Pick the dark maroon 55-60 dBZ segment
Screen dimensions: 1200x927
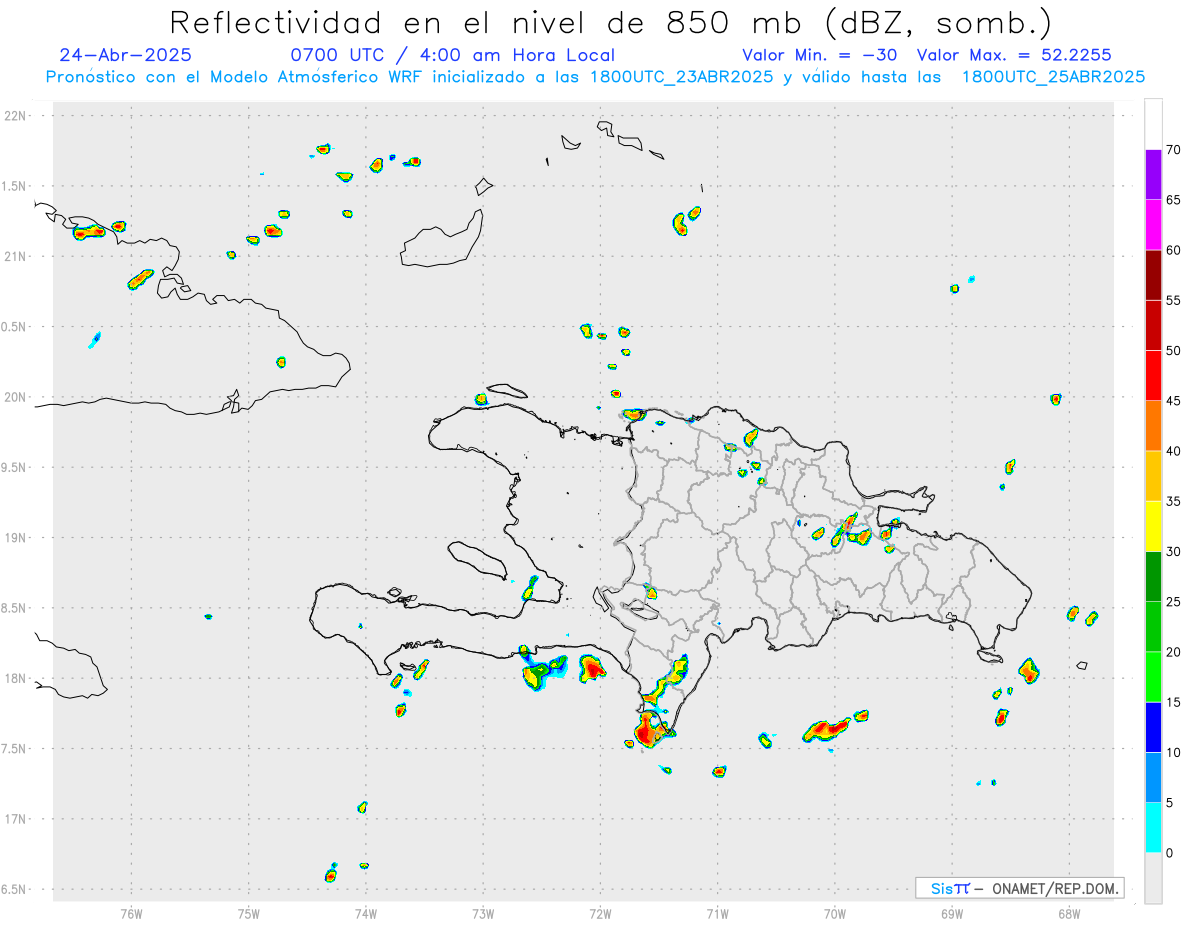click(1153, 275)
